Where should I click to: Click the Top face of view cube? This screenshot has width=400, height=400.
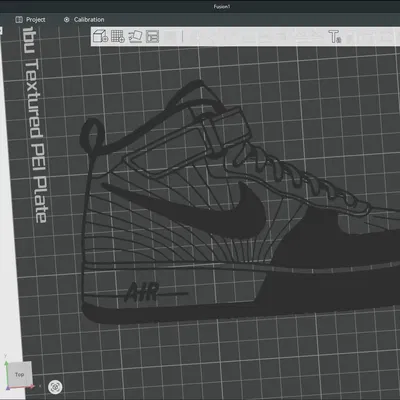pyautogui.click(x=19, y=375)
